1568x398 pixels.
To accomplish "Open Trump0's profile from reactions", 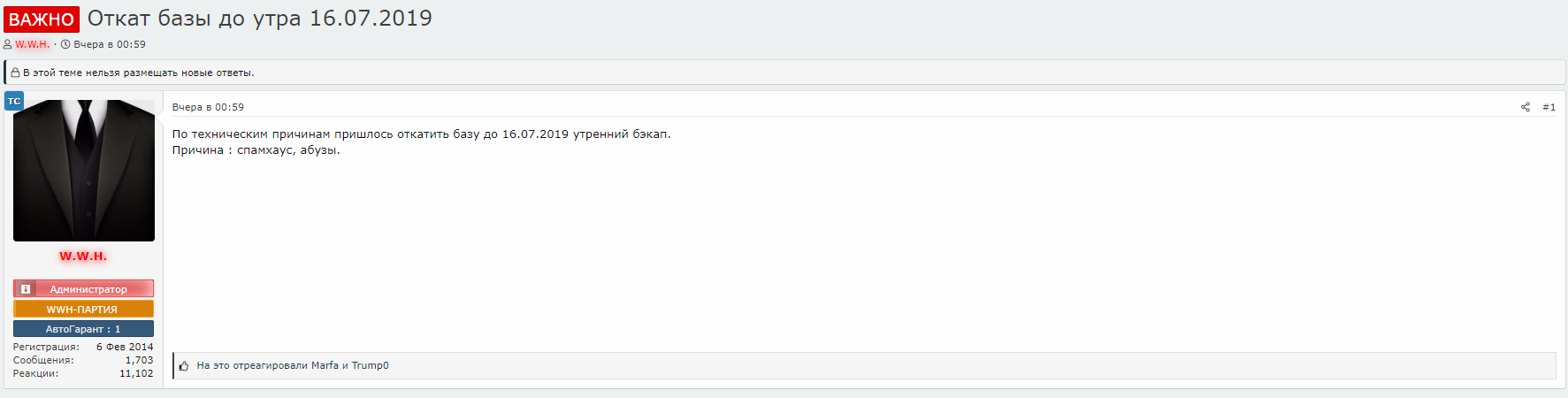I will (370, 365).
